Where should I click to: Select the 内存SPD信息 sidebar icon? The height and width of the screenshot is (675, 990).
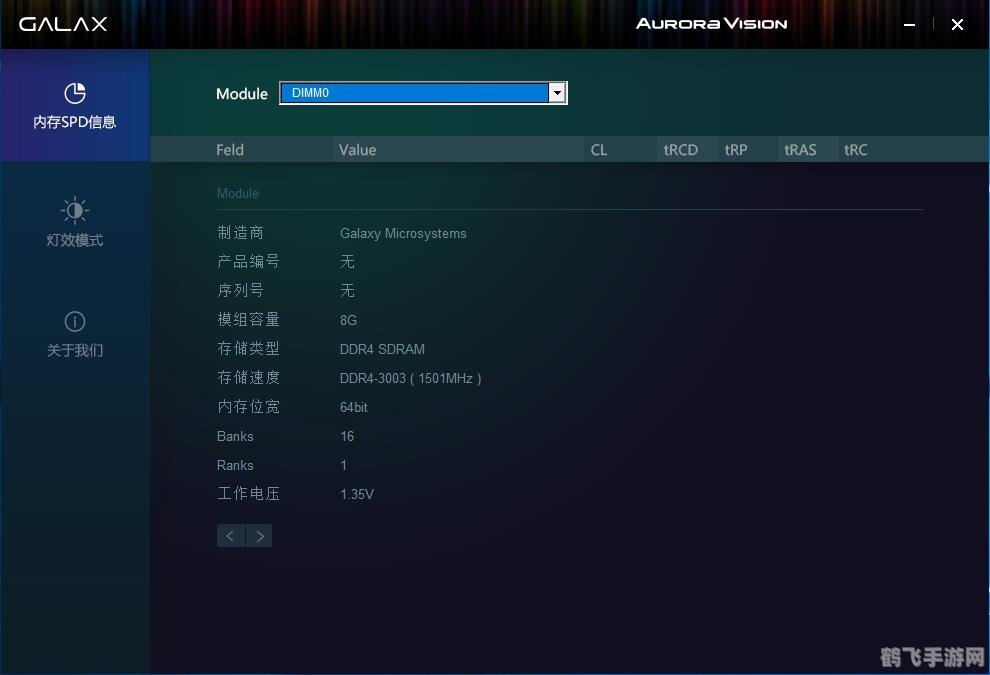[x=74, y=105]
